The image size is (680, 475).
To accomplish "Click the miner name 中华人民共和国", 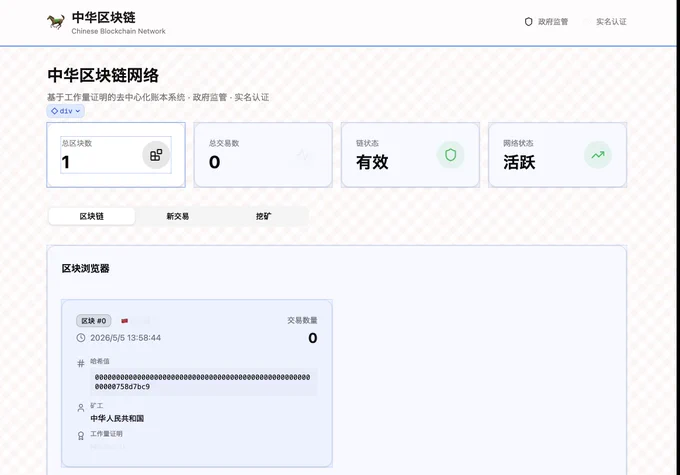I will 117,418.
